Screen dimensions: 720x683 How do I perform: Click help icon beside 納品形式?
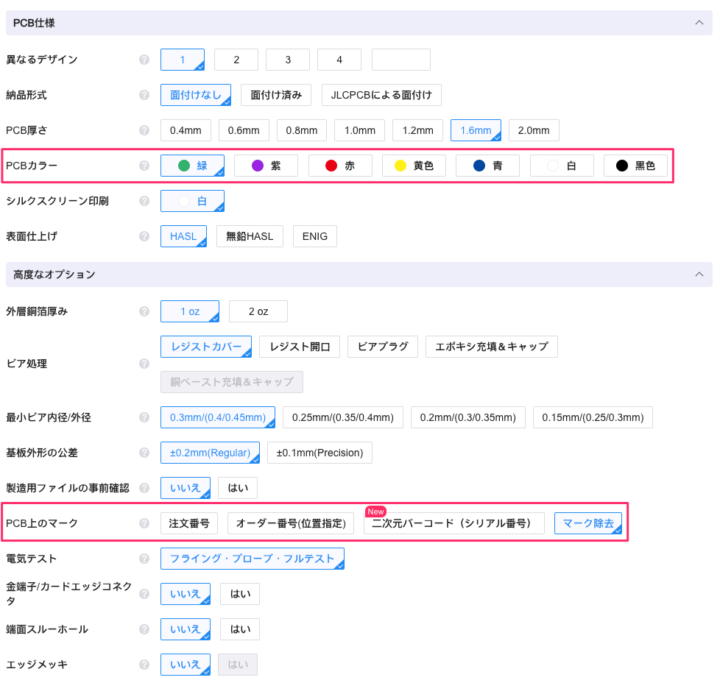[145, 95]
